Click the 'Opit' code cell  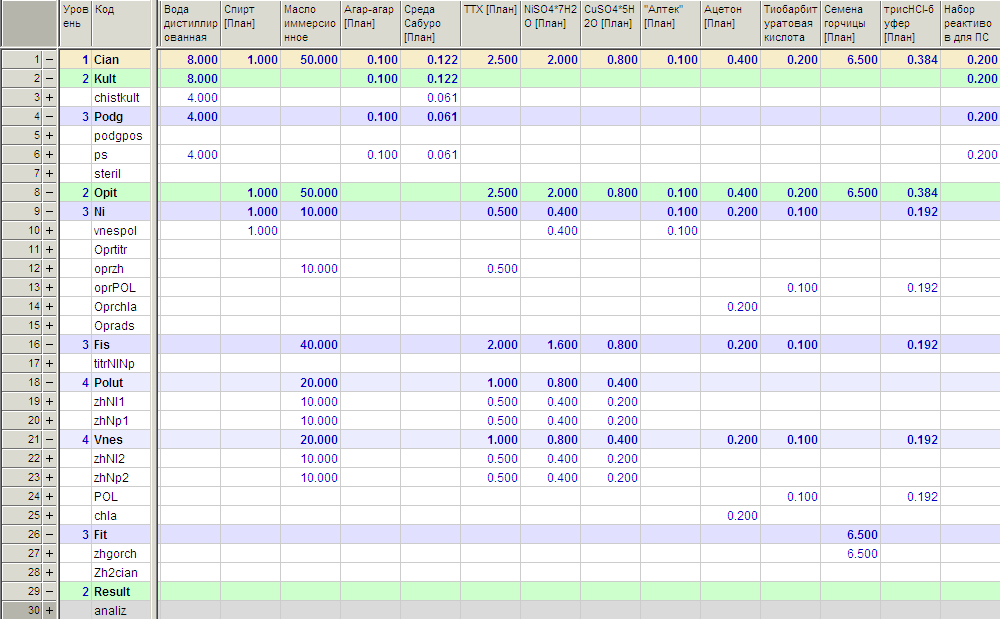[x=121, y=193]
